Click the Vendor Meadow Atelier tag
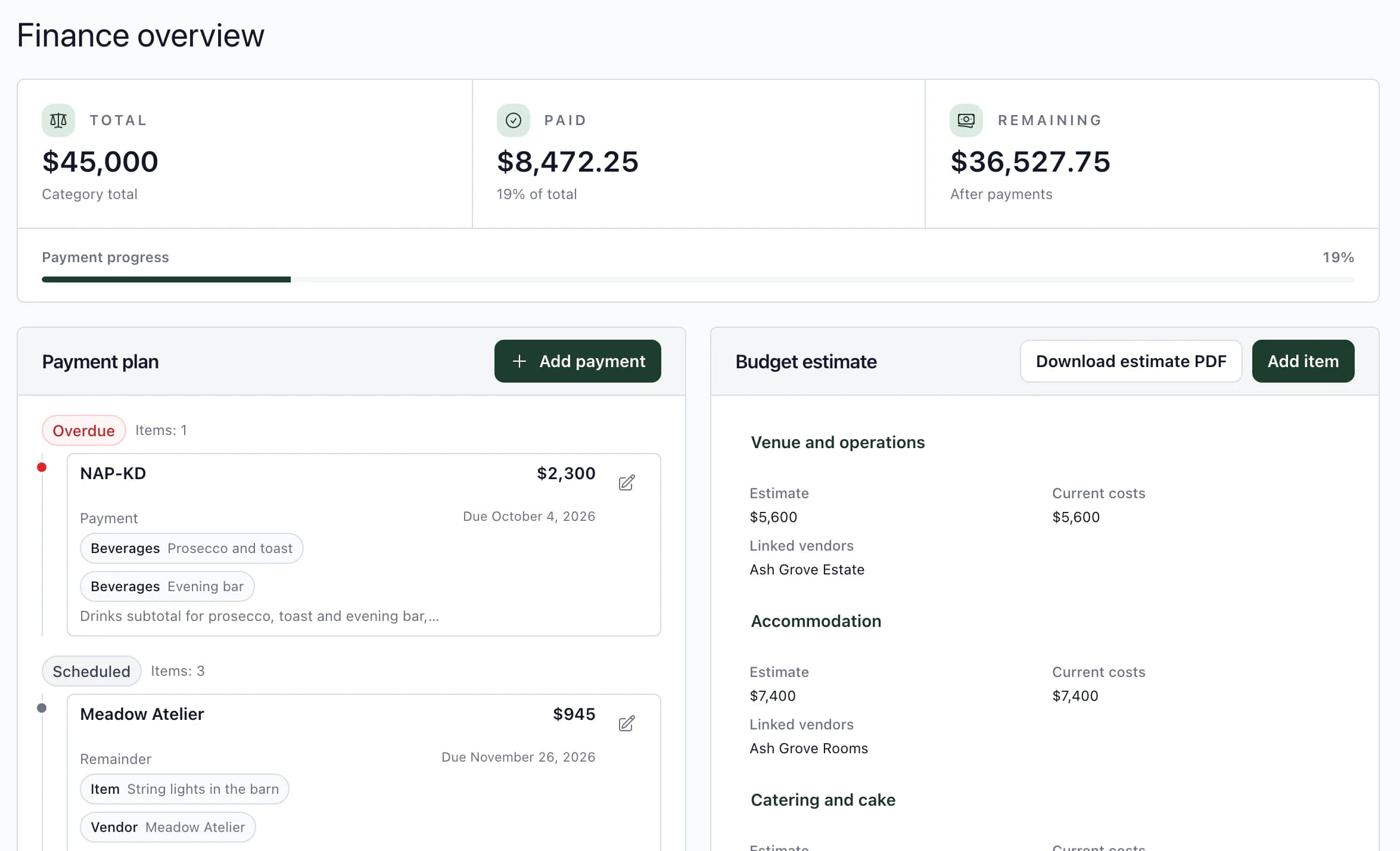Screen dimensions: 1400x851 167,827
